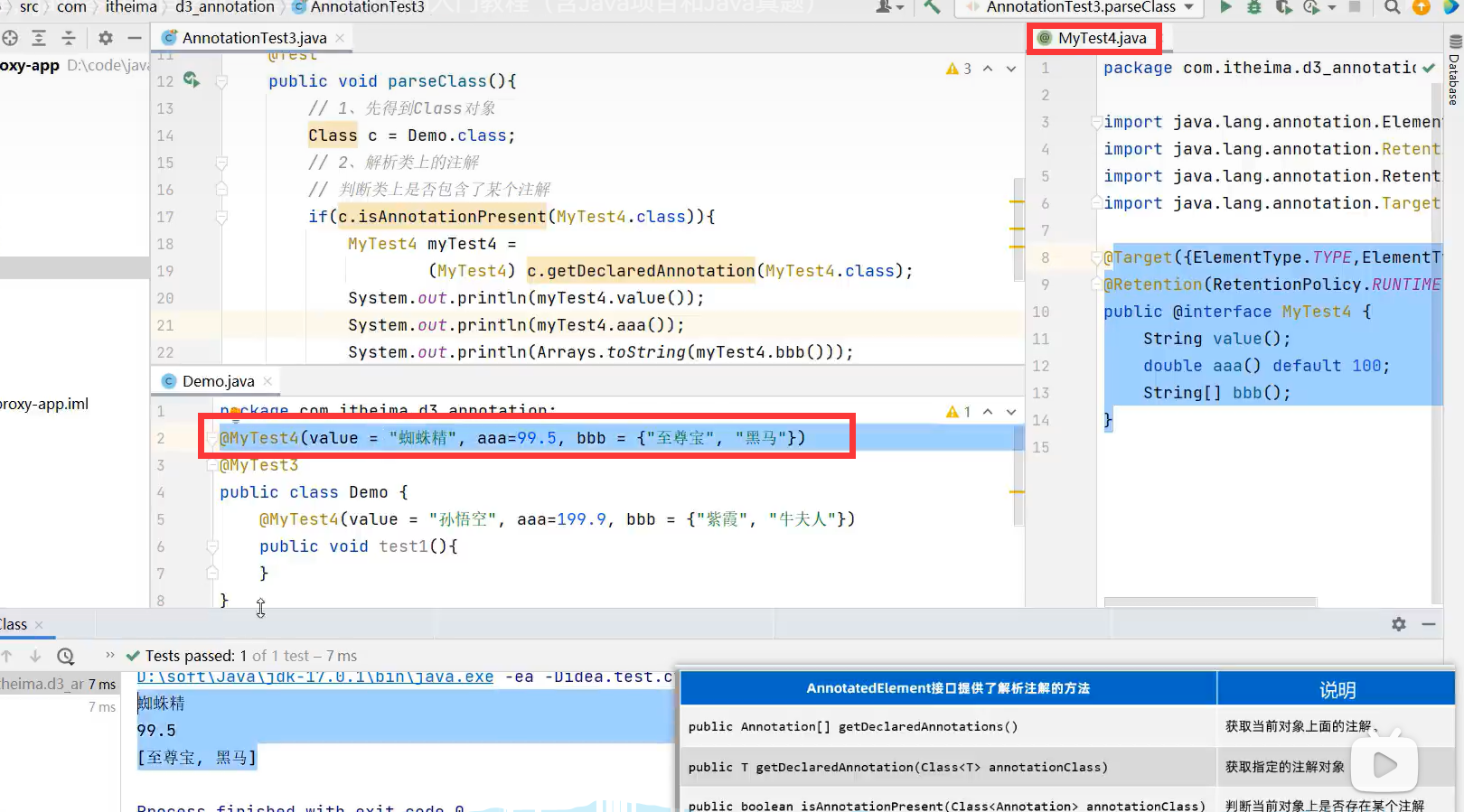Click the 3 warnings indicator in AnnotationTest3
1464x812 pixels.
[x=959, y=69]
